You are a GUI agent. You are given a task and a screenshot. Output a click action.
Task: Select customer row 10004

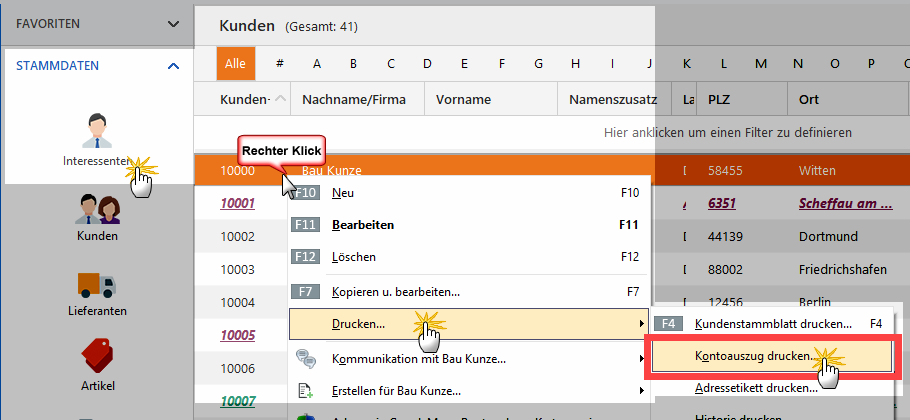coord(237,302)
